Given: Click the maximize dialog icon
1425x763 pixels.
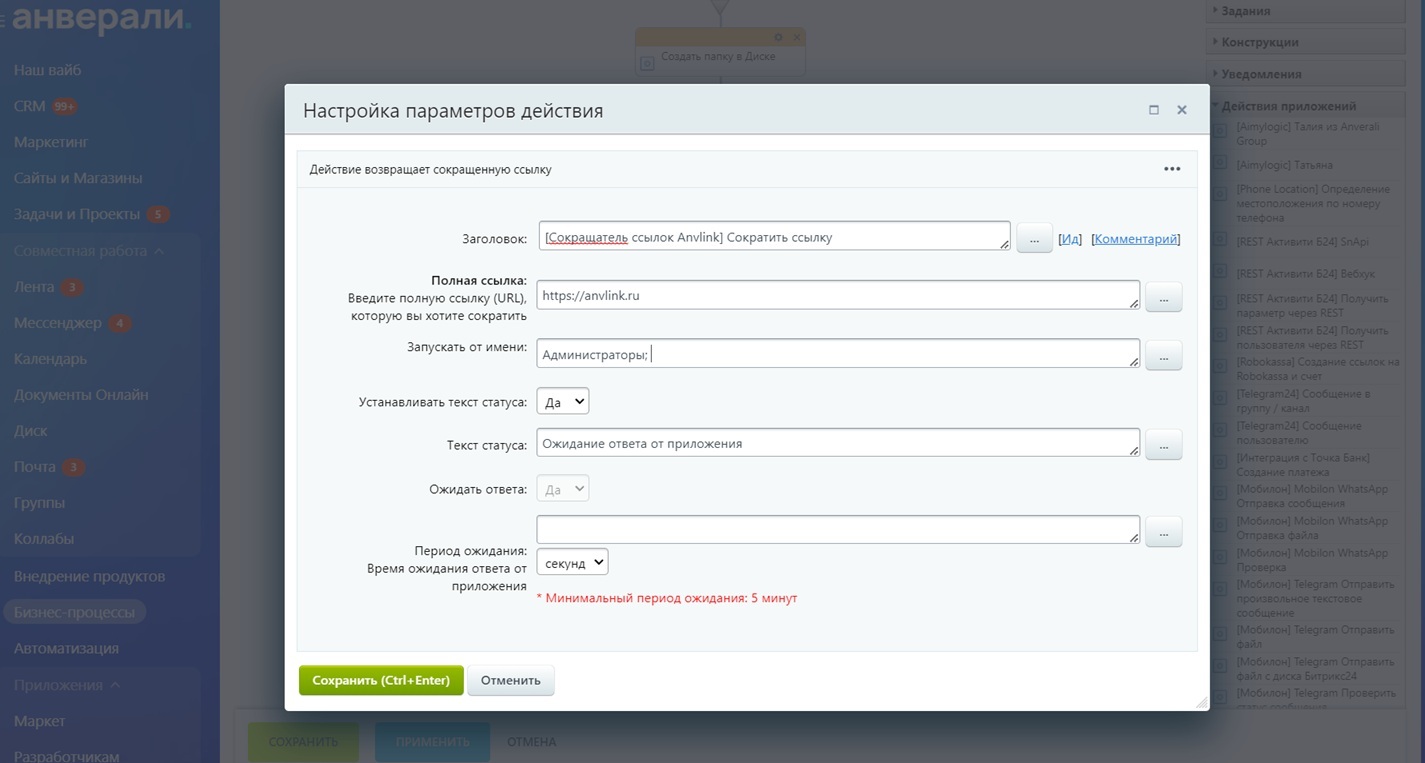Looking at the screenshot, I should 1154,110.
